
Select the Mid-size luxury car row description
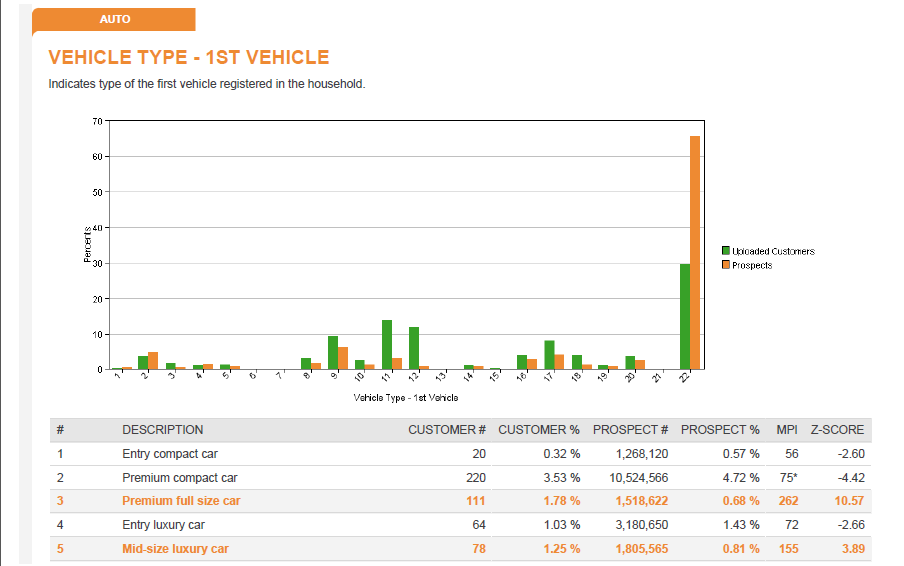point(175,549)
